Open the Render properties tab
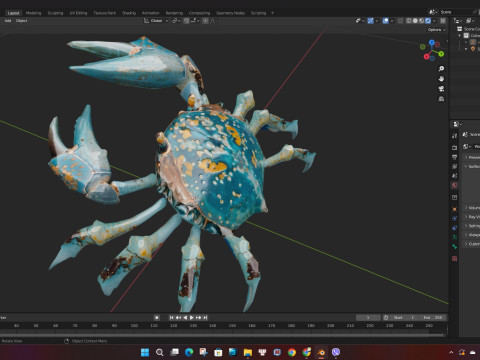480x360 pixels. coord(454,147)
